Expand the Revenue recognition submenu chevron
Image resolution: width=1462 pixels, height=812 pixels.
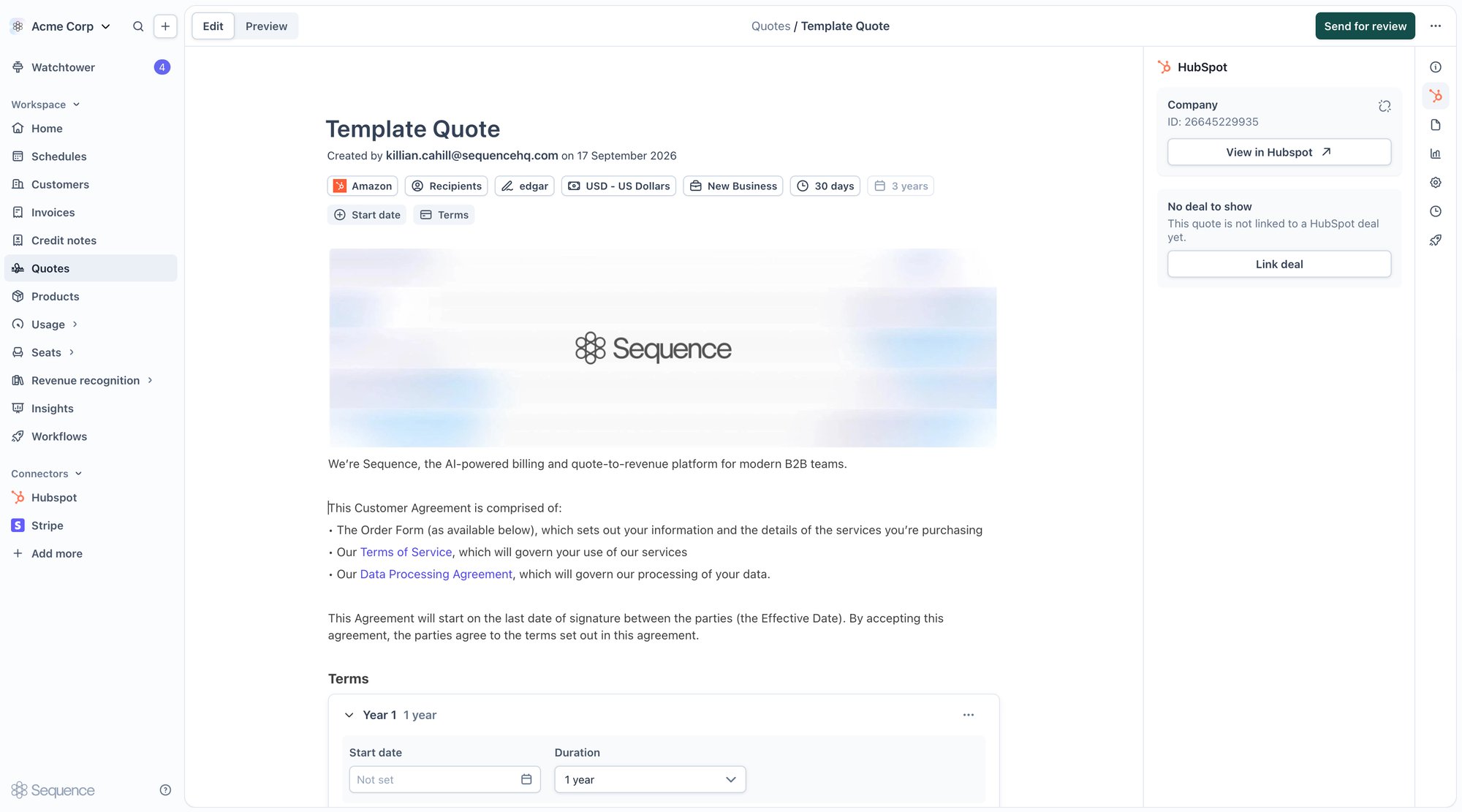point(150,381)
